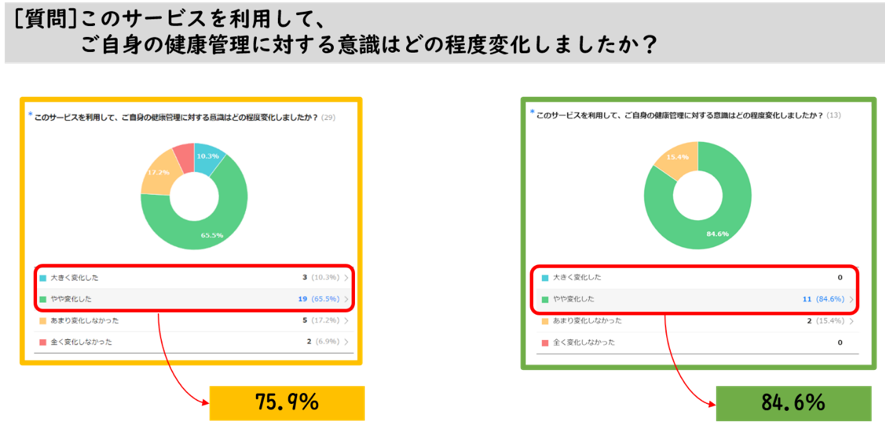Click the cyan 大きく変化した legend swatch in left panel
This screenshot has height=429, width=885.
pyautogui.click(x=42, y=278)
